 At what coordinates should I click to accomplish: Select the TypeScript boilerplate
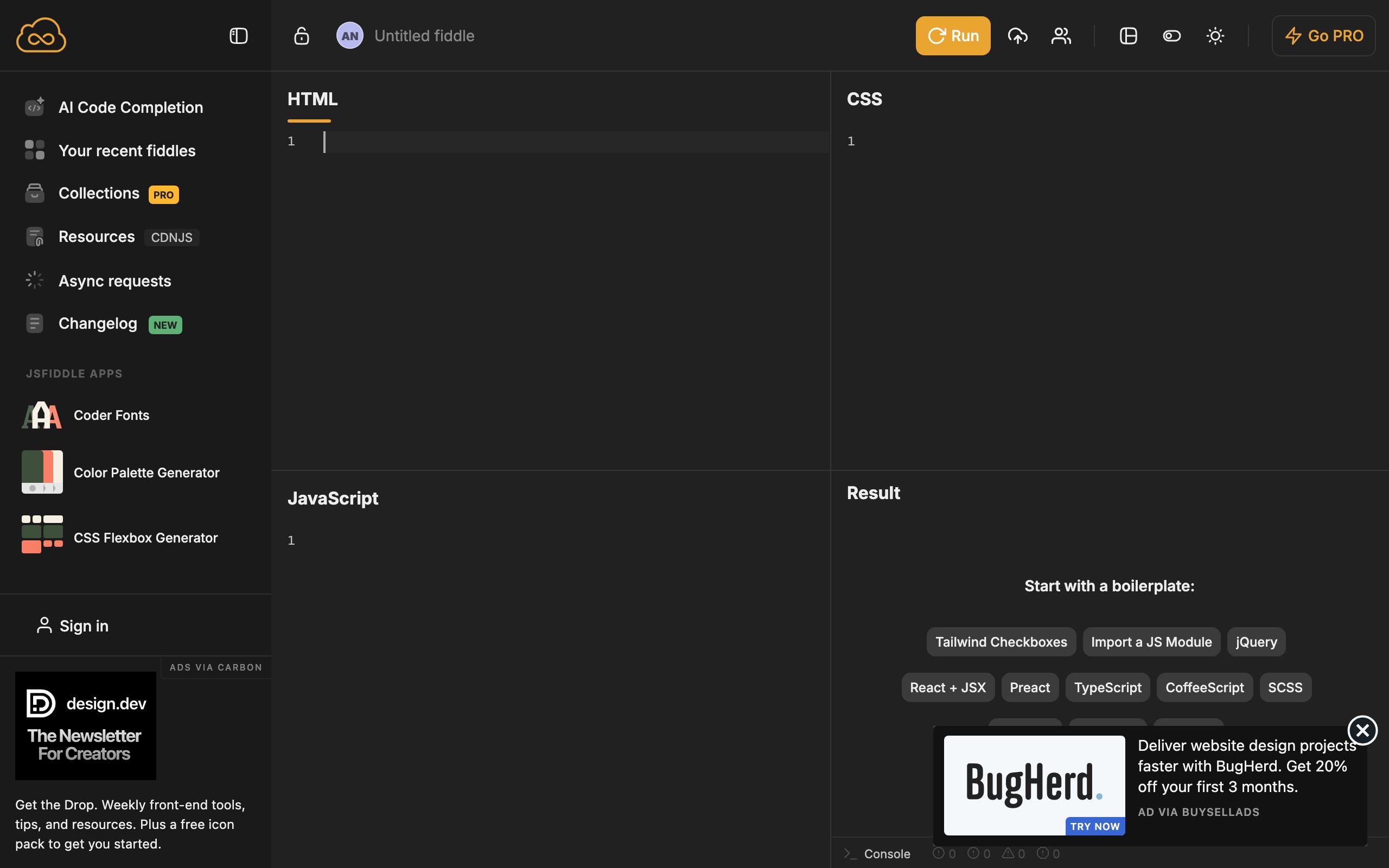(x=1108, y=687)
